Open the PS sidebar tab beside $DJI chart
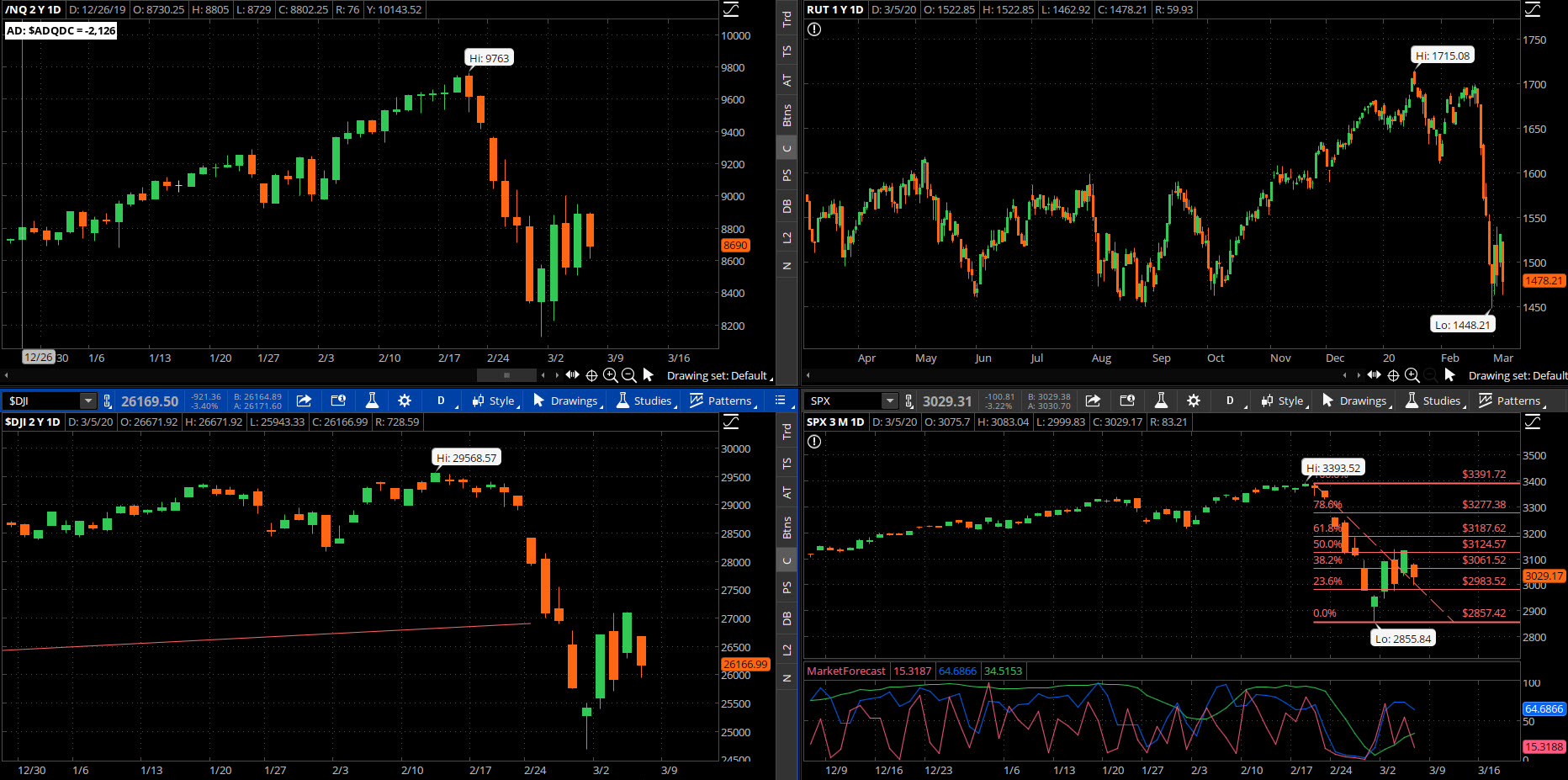1568x780 pixels. tap(787, 587)
